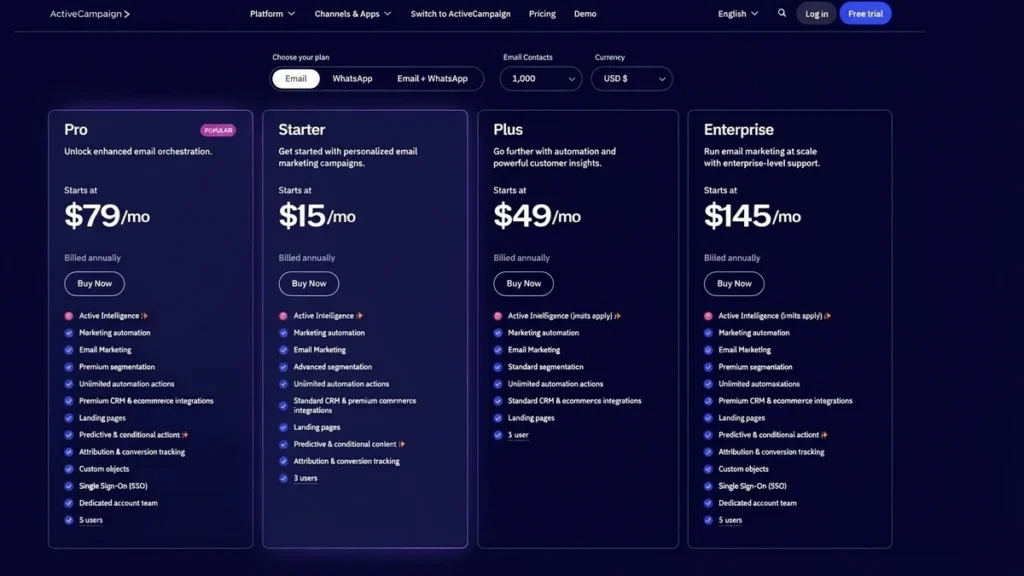1024x576 pixels.
Task: Open the Currency USD $ dropdown
Action: pos(632,78)
